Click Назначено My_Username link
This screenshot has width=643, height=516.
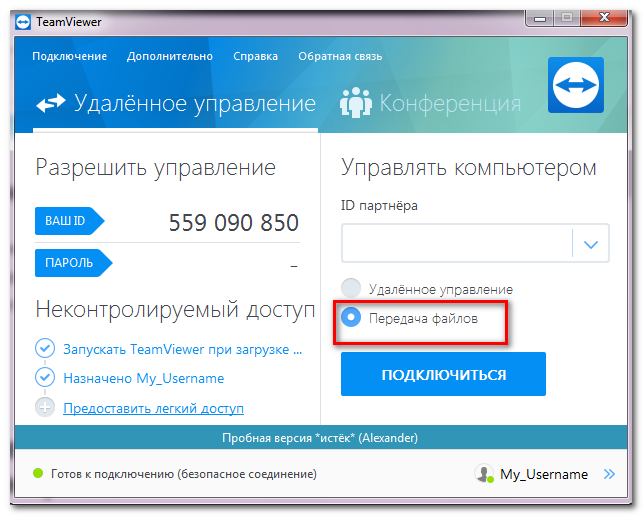tap(144, 378)
